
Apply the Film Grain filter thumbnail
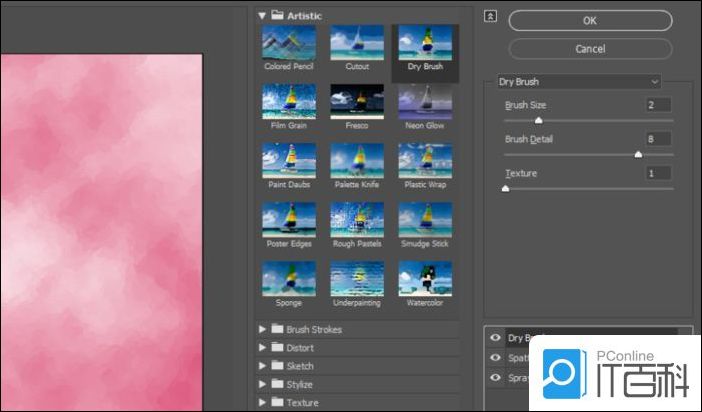pos(289,102)
